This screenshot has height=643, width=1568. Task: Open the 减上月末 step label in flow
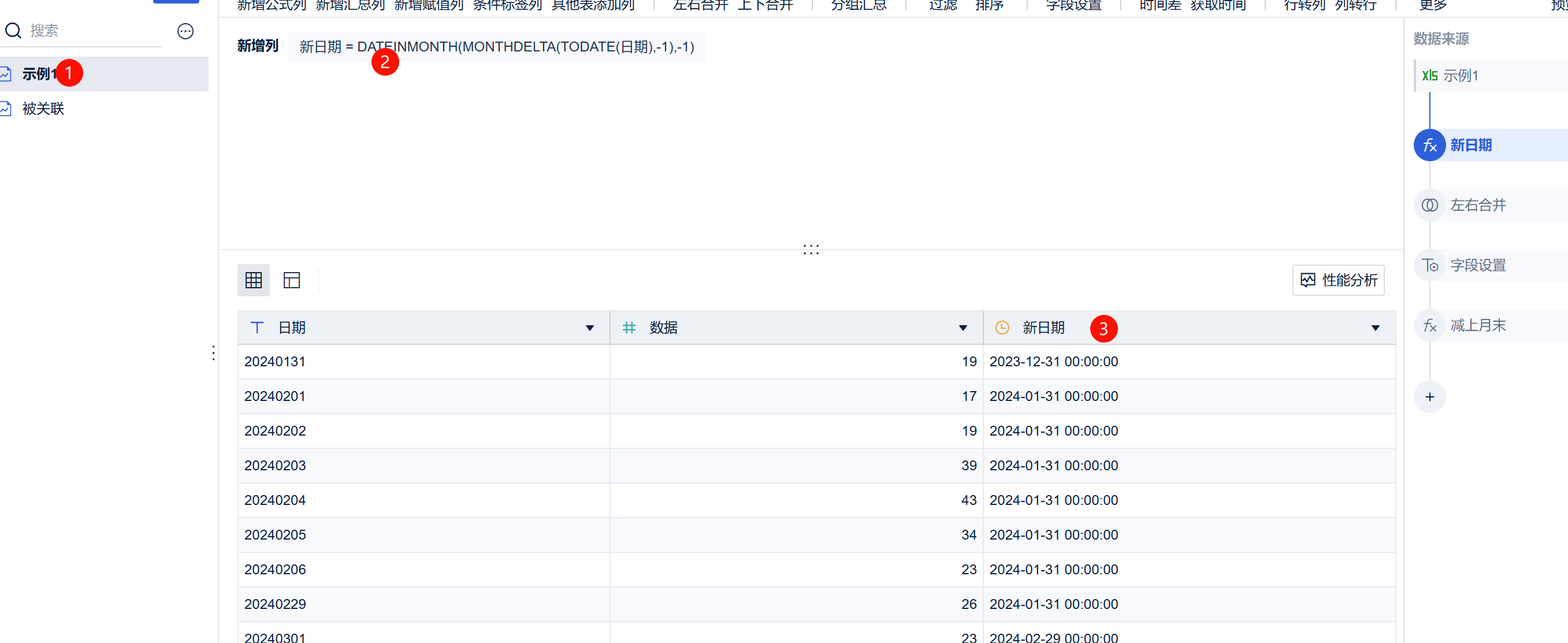tap(1478, 326)
